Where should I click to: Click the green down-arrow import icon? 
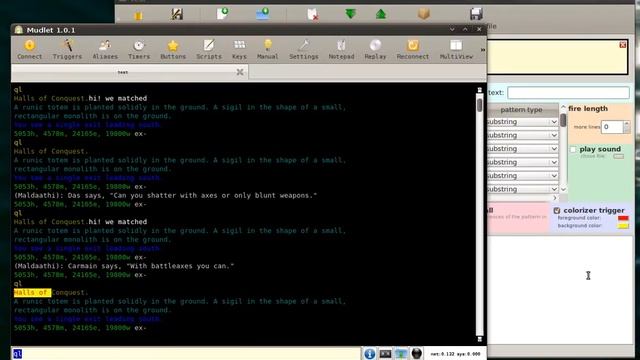[350, 14]
